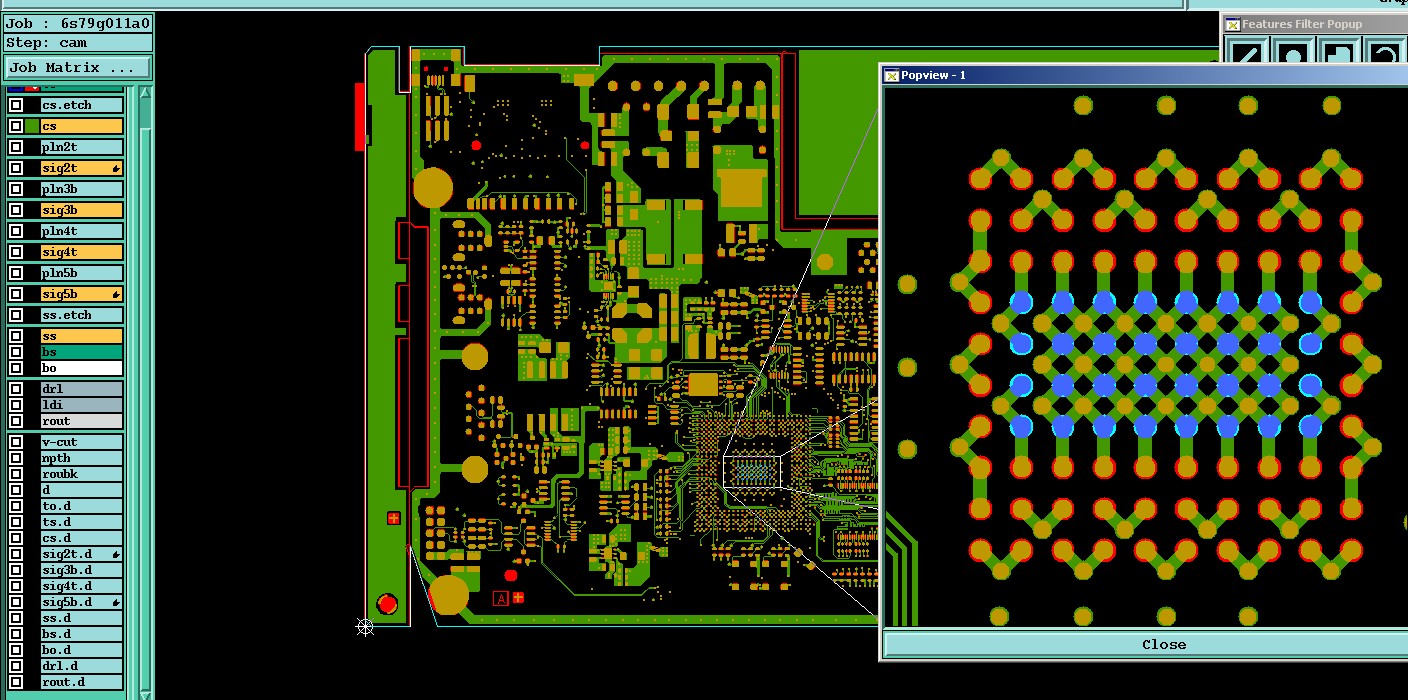Click the origin crosshair marker at board corner
The height and width of the screenshot is (700, 1408).
click(x=365, y=627)
